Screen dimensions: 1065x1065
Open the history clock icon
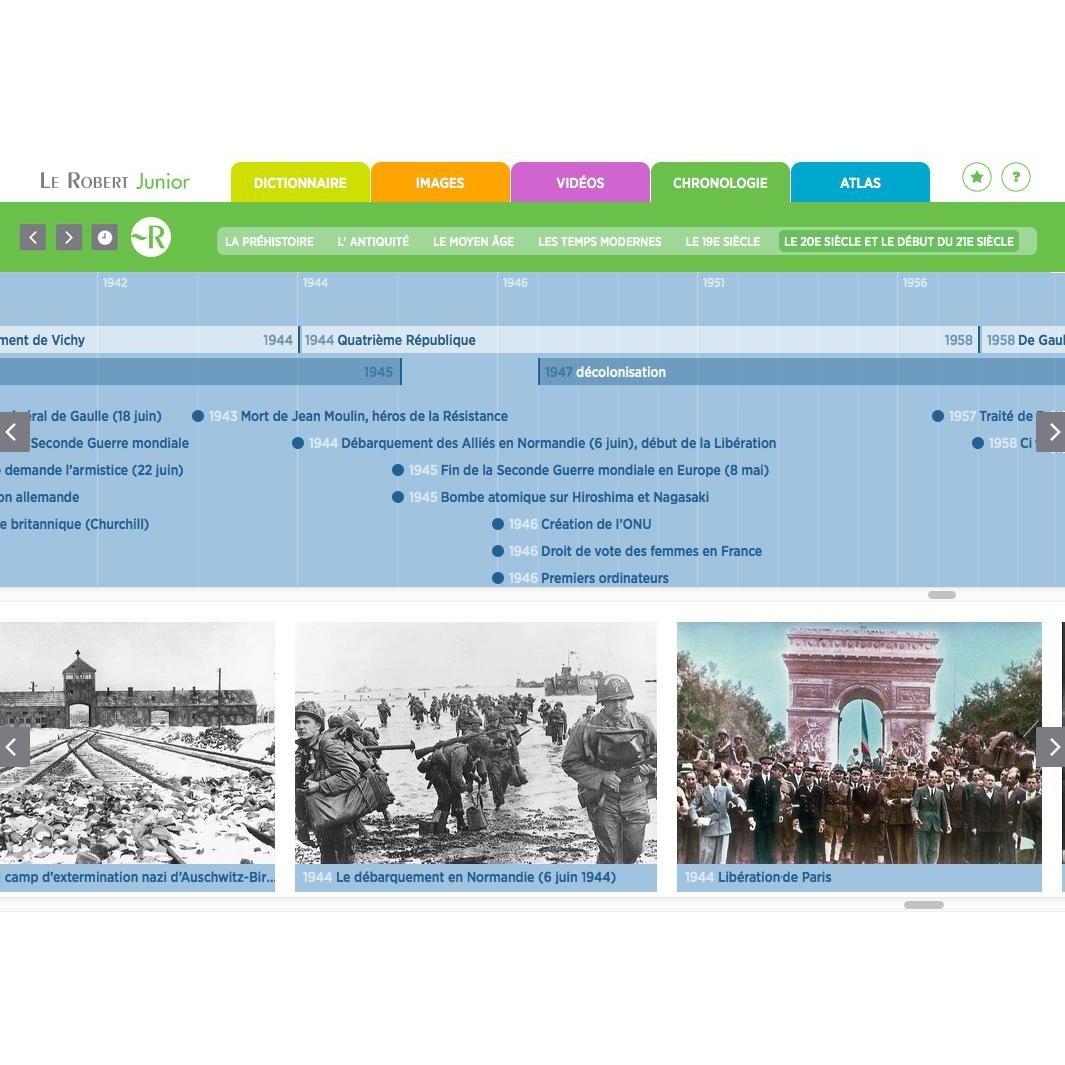coord(105,237)
